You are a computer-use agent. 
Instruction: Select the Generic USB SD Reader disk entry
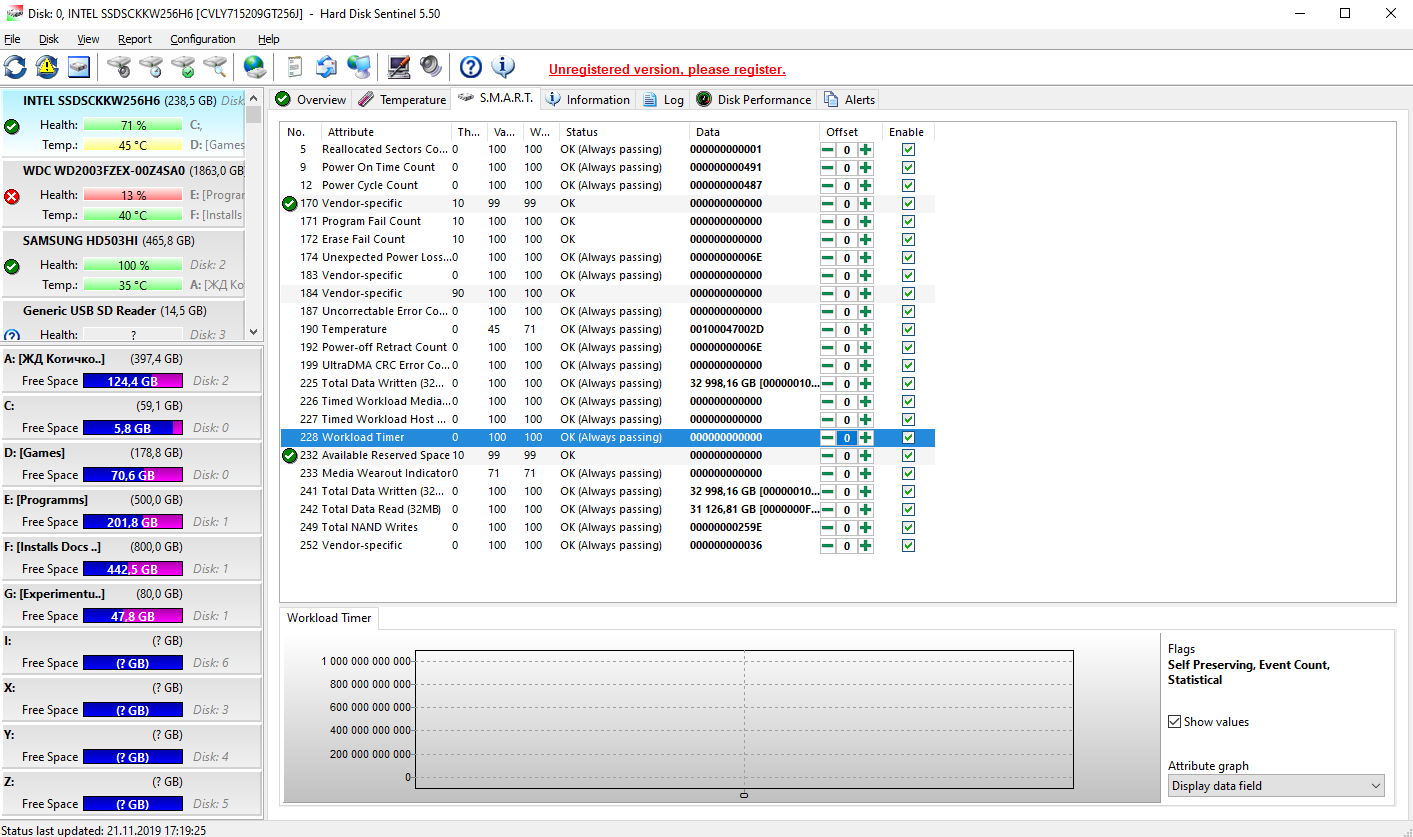click(123, 320)
